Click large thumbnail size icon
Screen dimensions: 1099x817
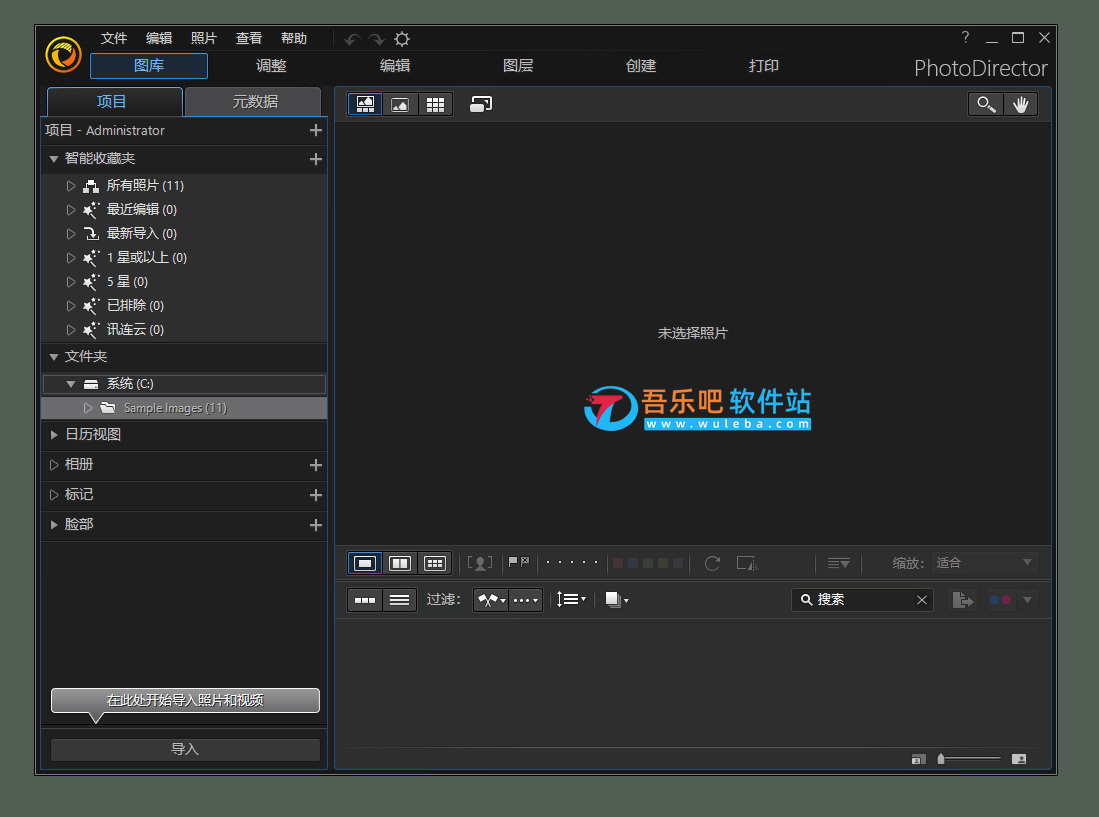point(1019,759)
